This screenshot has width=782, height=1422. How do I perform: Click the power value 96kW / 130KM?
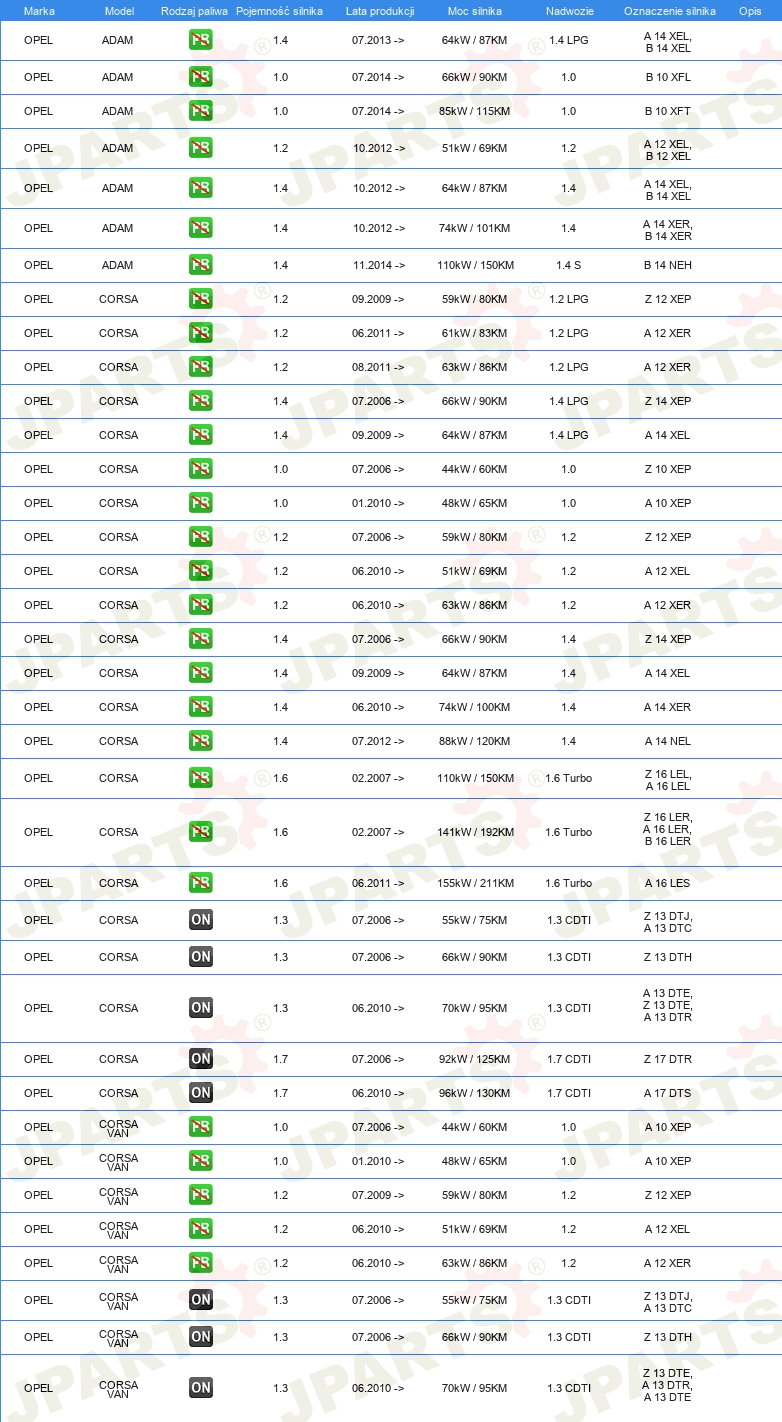coord(474,1093)
